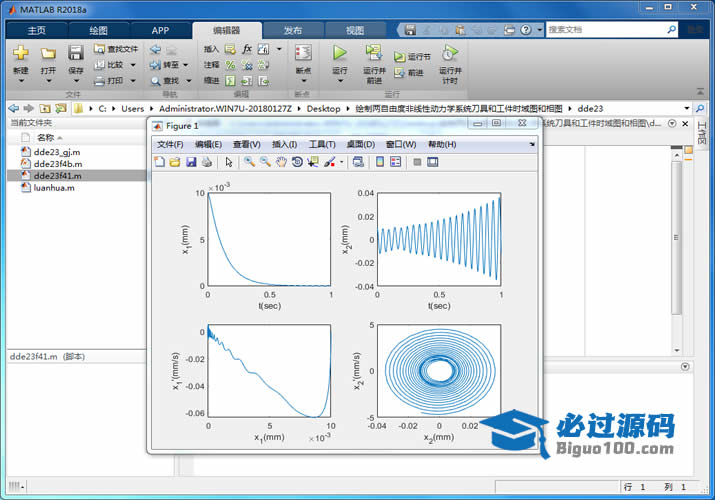Open the Brush tool dropdown arrow in Figure toolbar
The width and height of the screenshot is (715, 500).
(342, 161)
